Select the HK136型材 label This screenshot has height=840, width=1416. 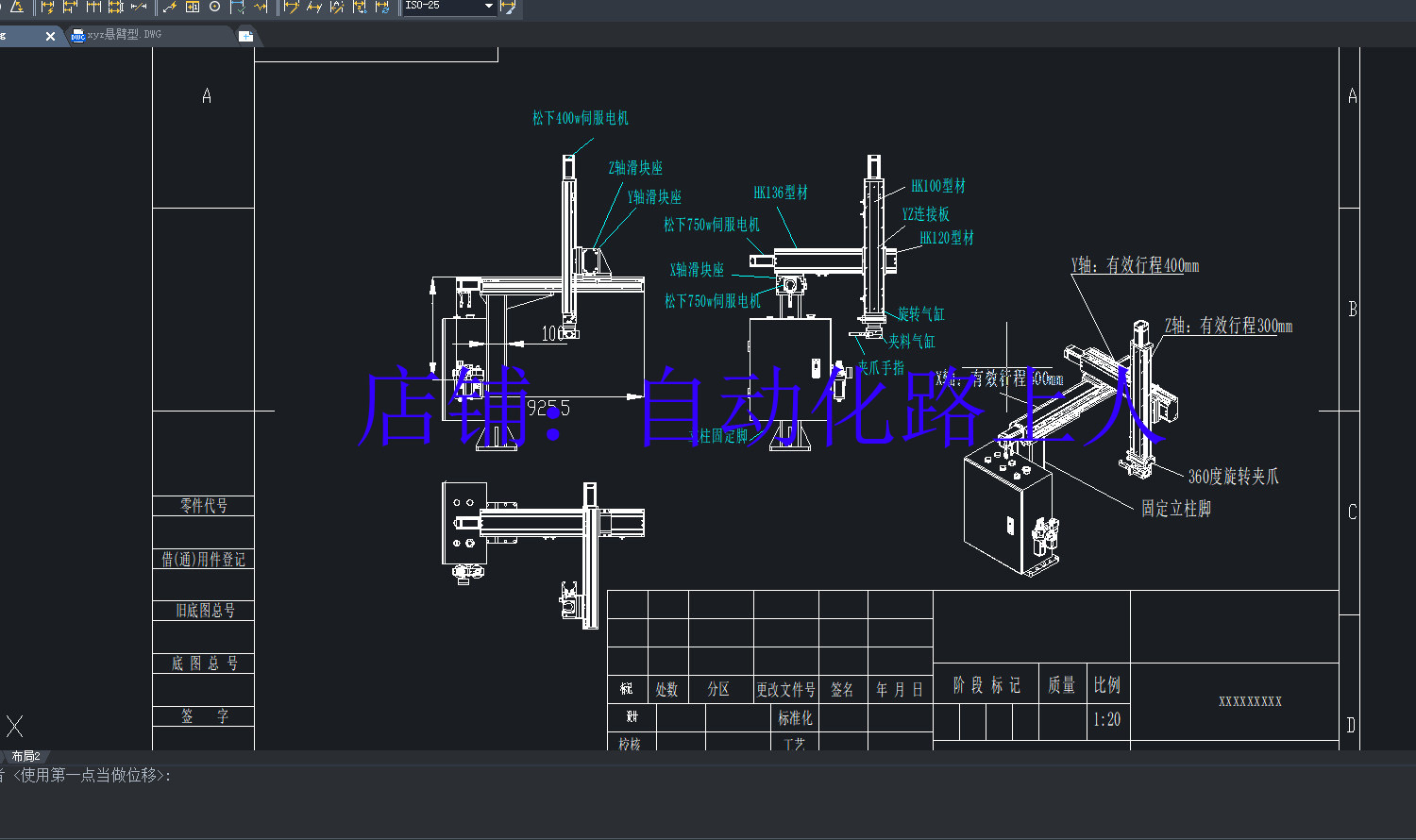point(781,192)
